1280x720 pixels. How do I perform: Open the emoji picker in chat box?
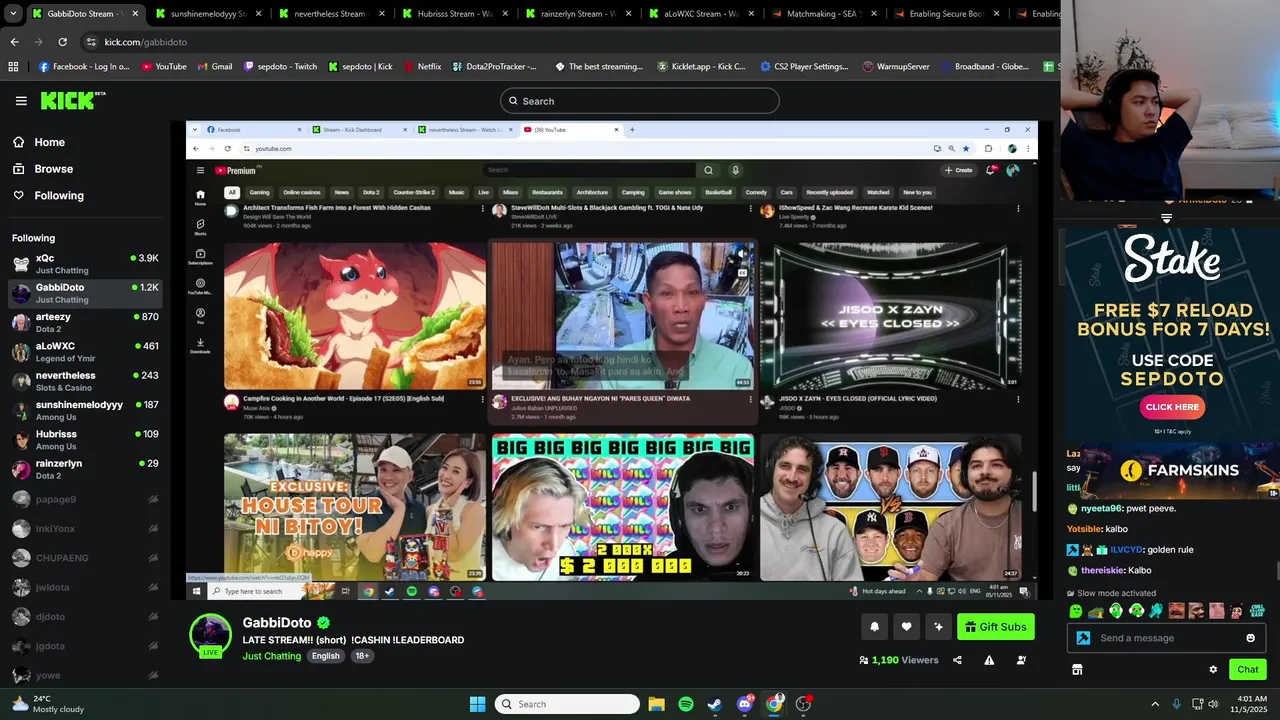click(1250, 638)
